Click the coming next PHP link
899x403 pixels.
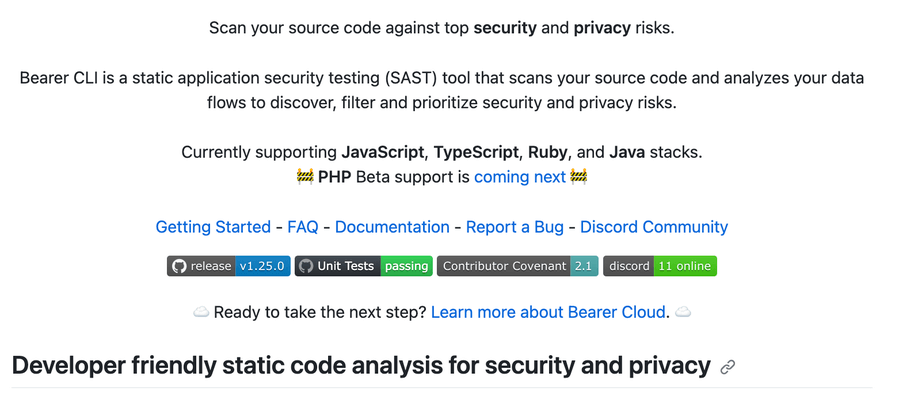[x=520, y=177]
